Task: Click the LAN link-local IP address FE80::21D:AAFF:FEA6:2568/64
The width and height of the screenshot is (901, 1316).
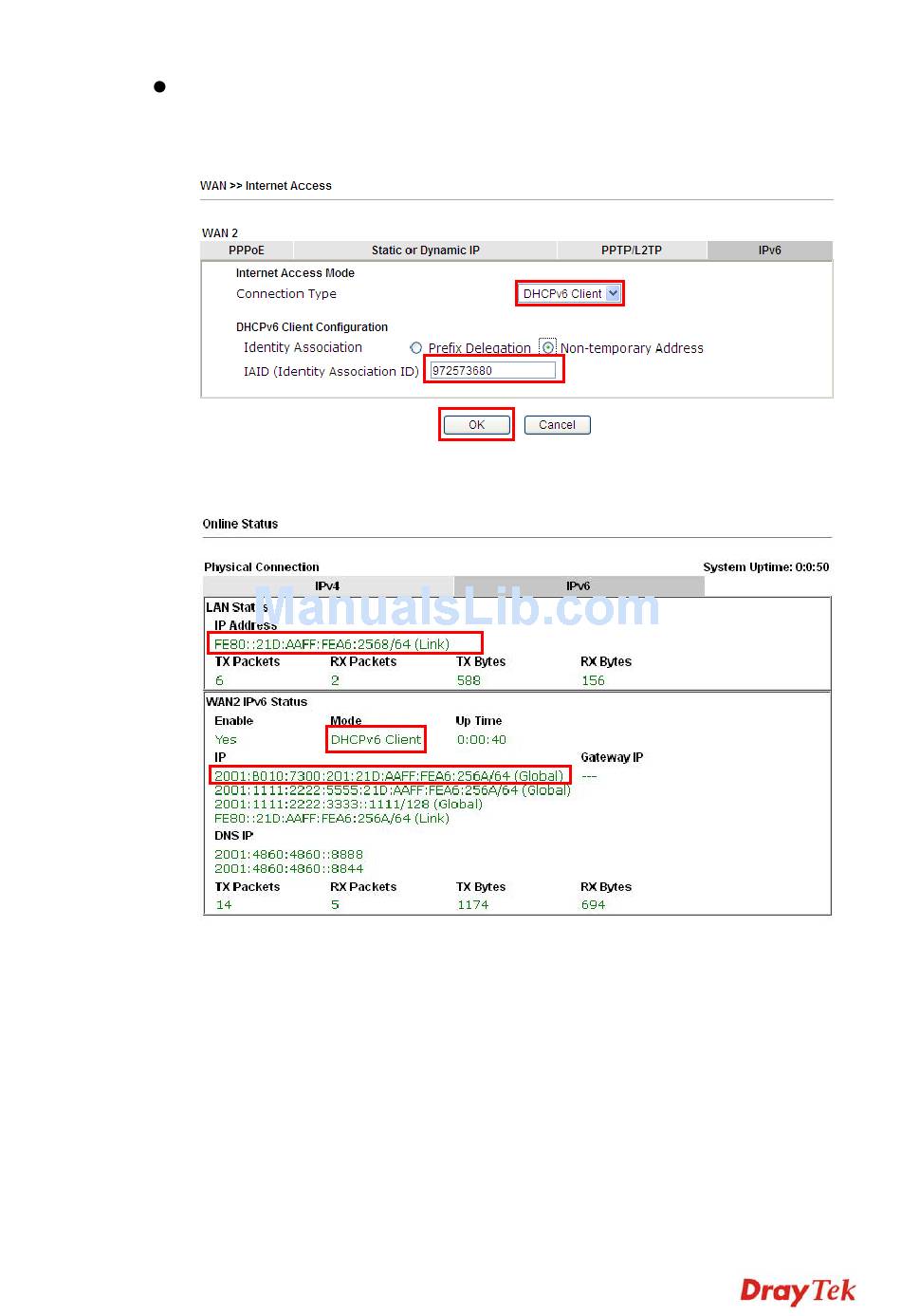Action: (x=332, y=644)
